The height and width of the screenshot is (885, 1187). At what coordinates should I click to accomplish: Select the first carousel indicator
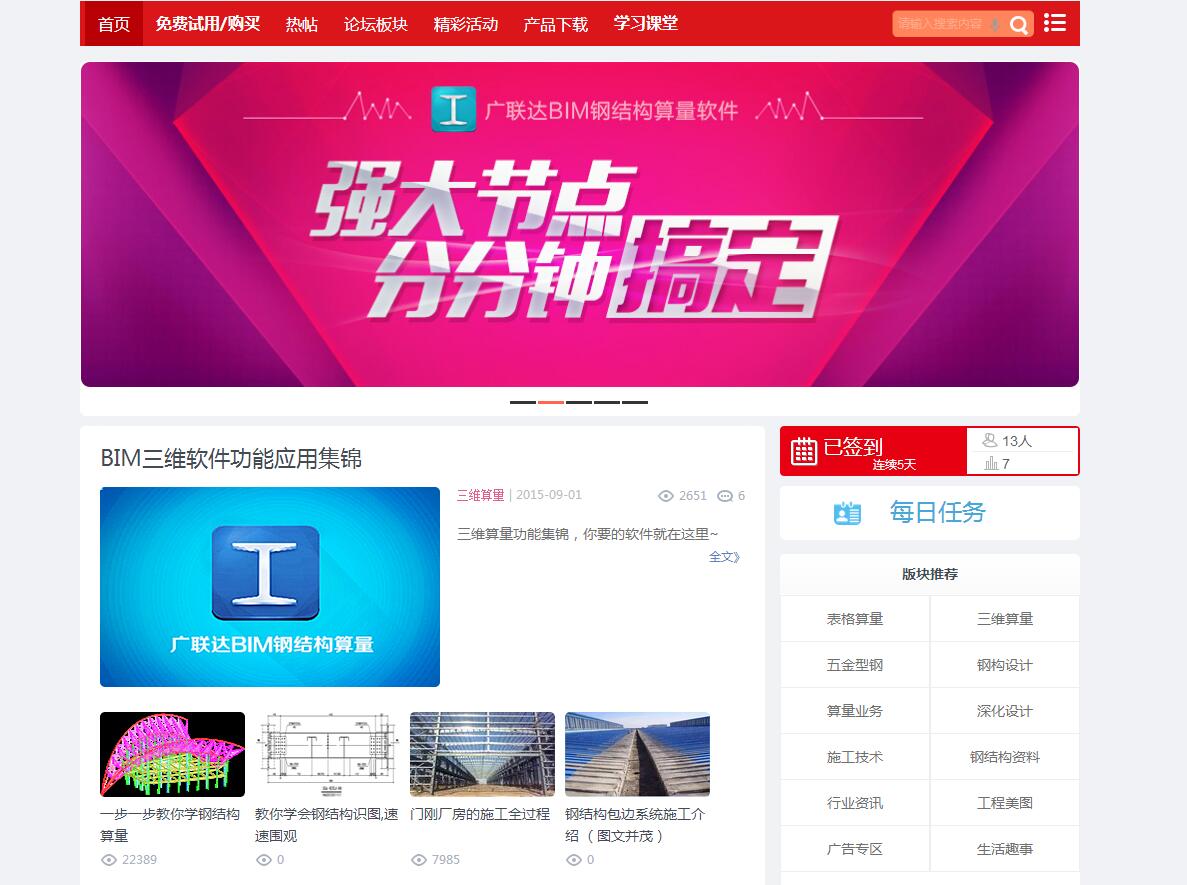(x=523, y=402)
